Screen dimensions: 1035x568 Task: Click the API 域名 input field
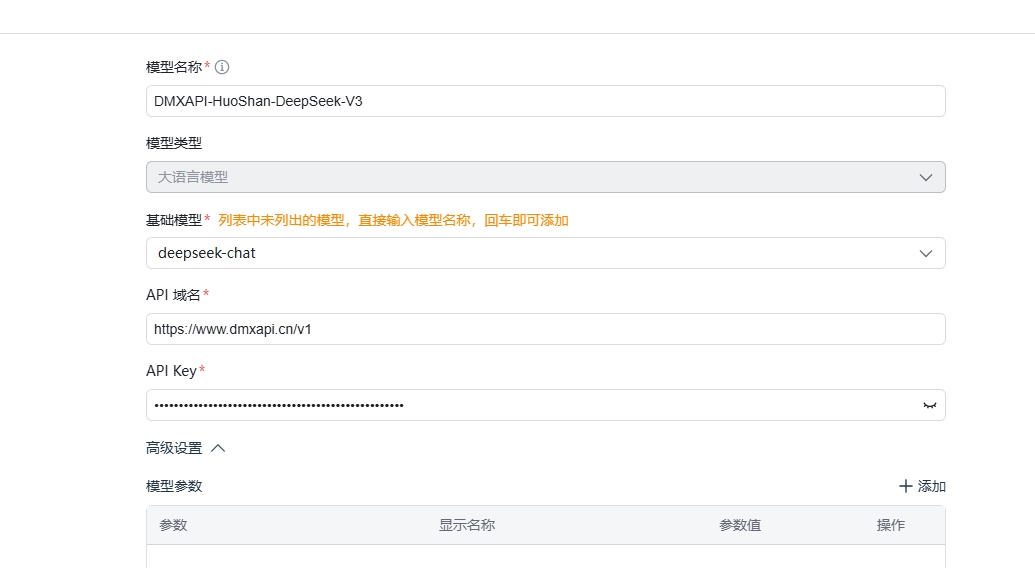pyautogui.click(x=546, y=329)
